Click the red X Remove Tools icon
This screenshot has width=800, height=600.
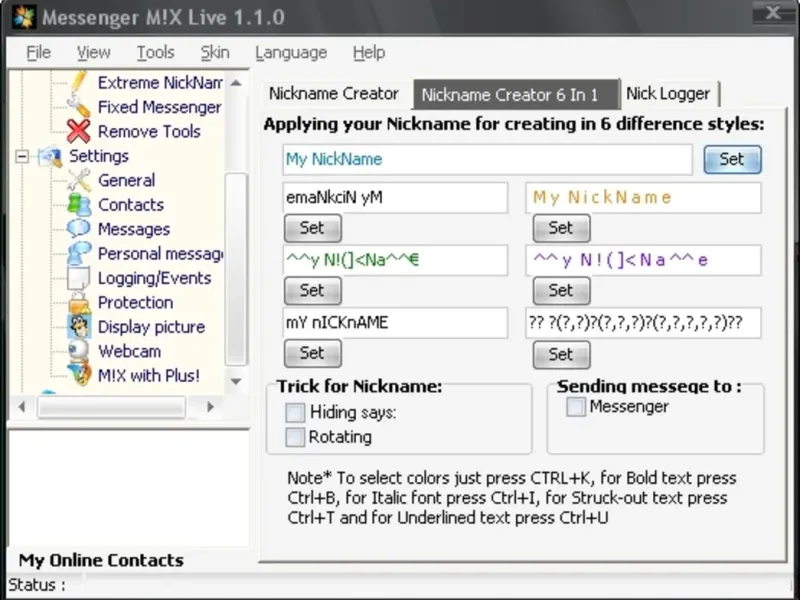coord(79,131)
